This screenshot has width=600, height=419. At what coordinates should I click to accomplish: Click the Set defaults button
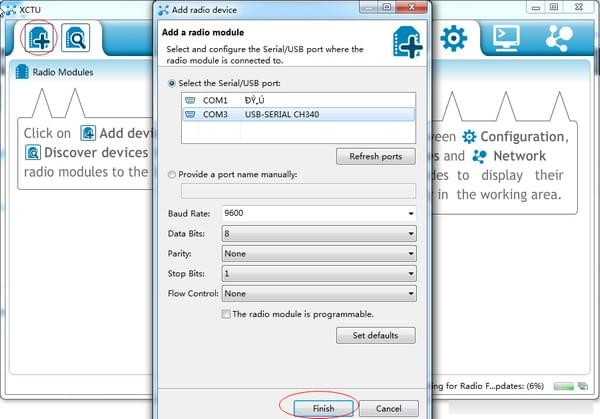coord(376,335)
